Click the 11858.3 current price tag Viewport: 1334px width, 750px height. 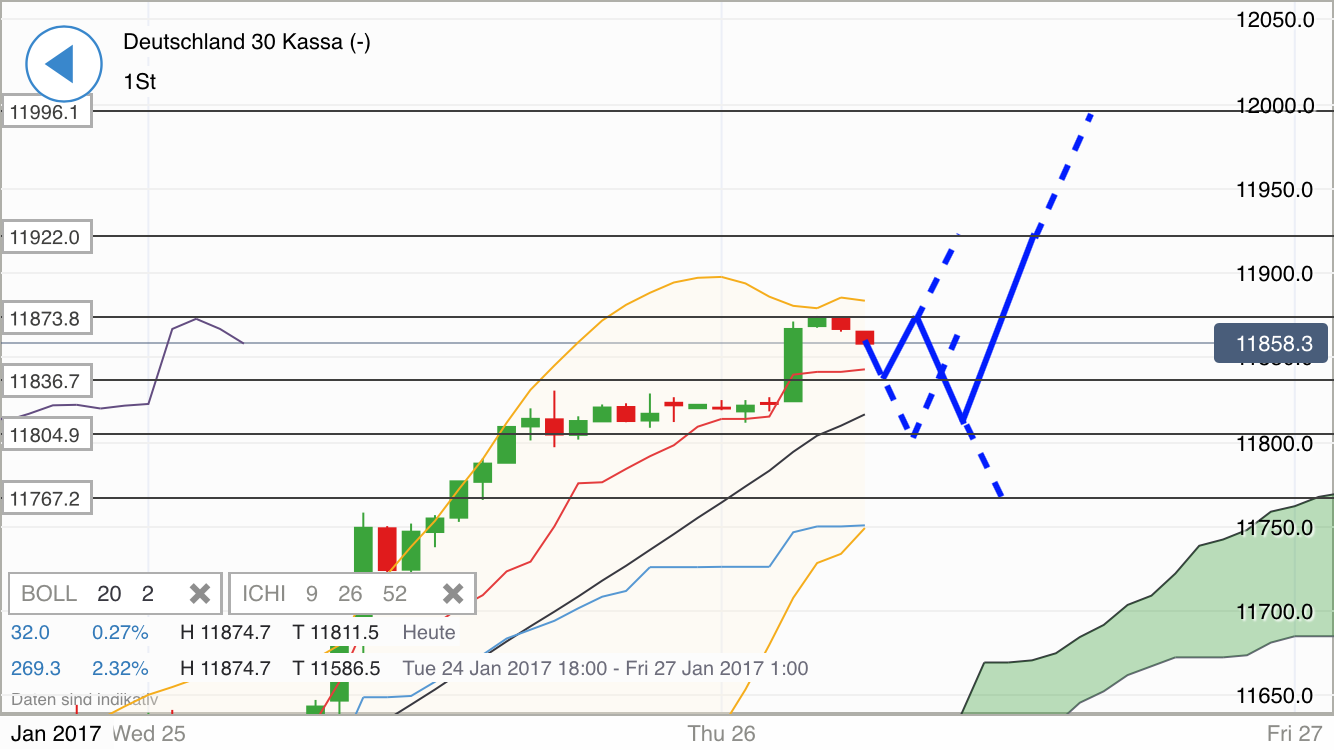point(1272,343)
